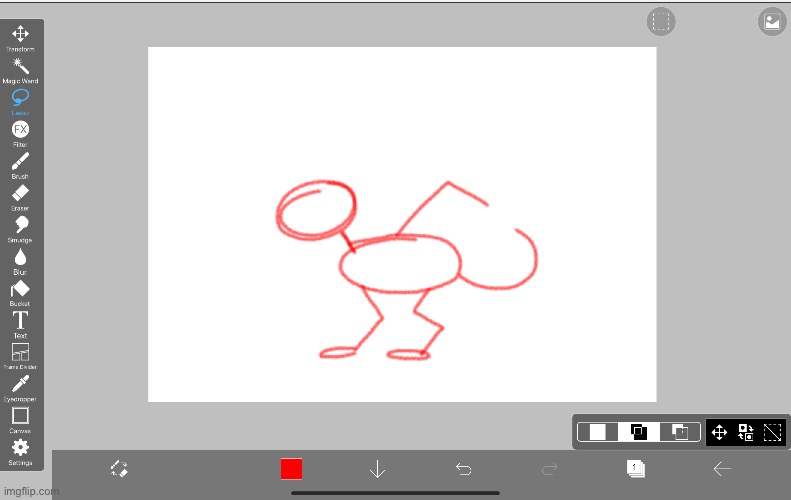791x500 pixels.
Task: Tap the back arrow to exit canvas
Action: click(x=722, y=469)
